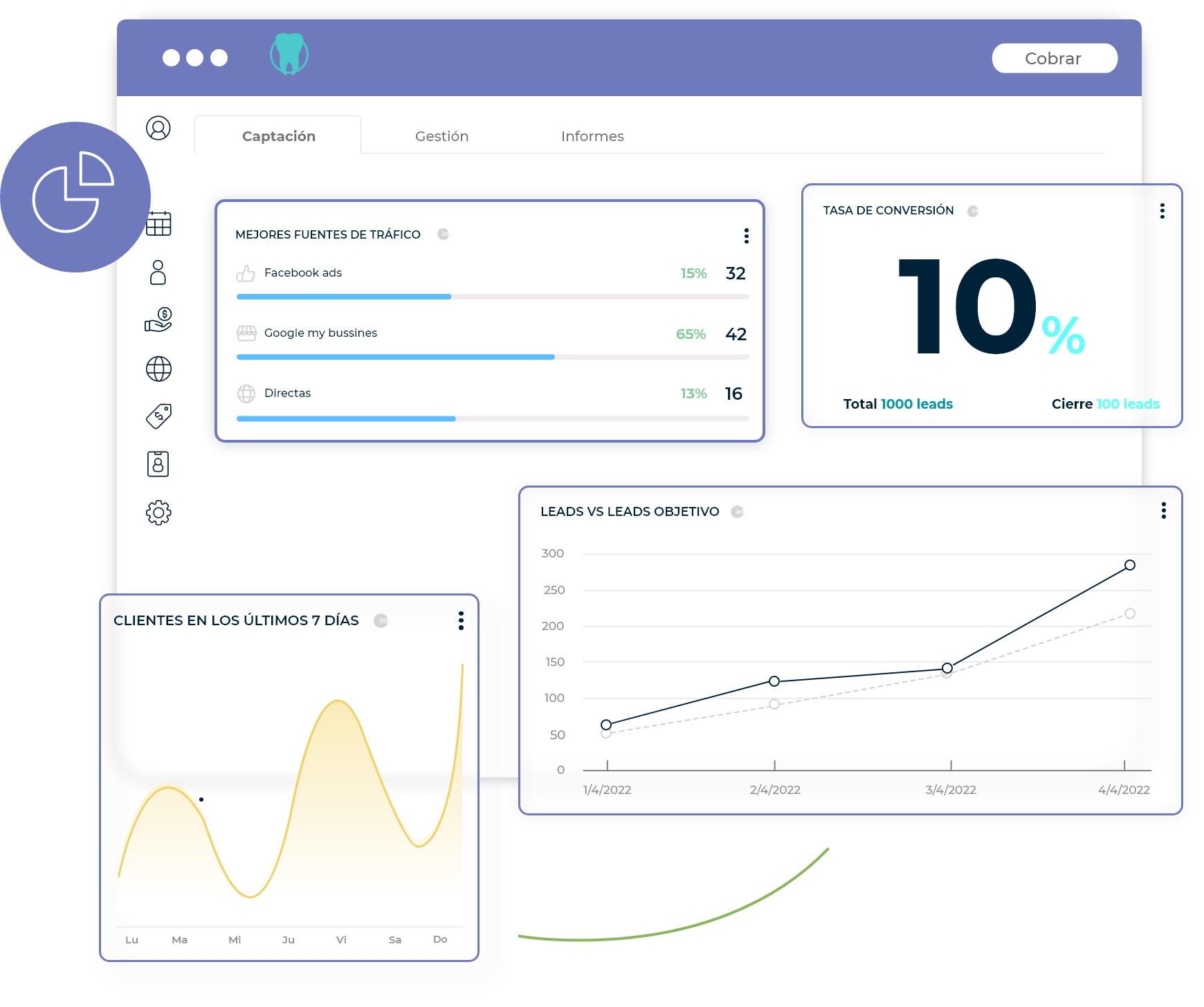Click the tooth logo in header
Viewport: 1204px width, 1007px height.
click(x=289, y=54)
